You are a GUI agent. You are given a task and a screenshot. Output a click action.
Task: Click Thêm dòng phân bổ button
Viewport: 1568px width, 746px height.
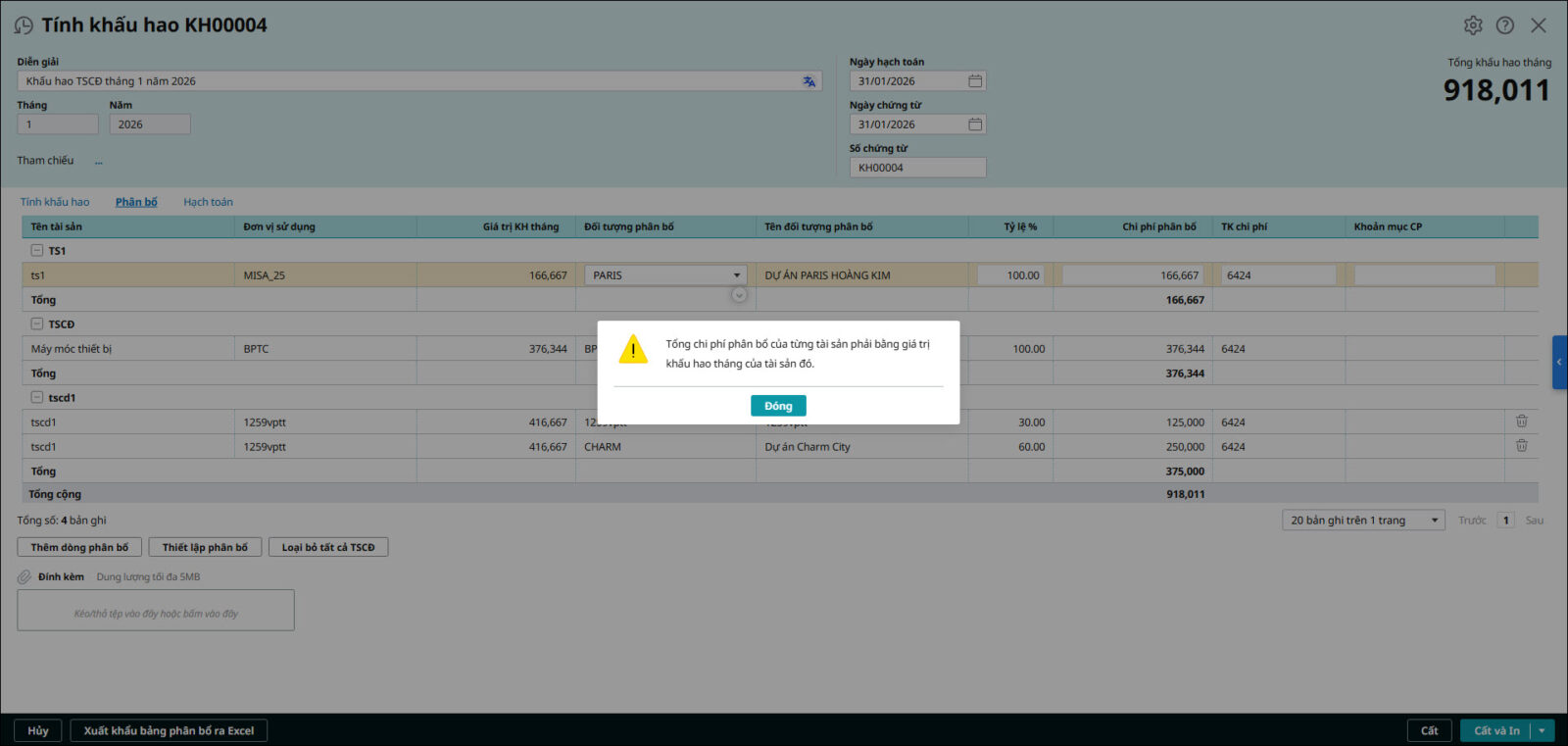coord(79,547)
